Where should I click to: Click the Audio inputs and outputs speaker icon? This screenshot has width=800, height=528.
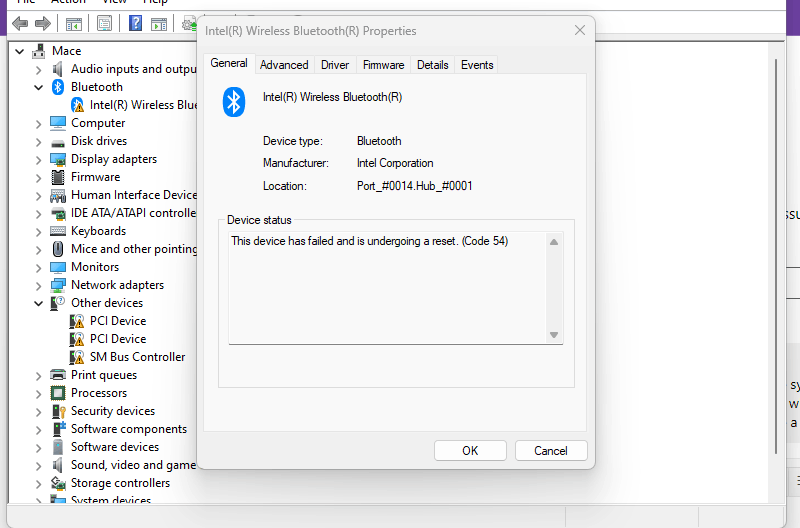tap(58, 69)
